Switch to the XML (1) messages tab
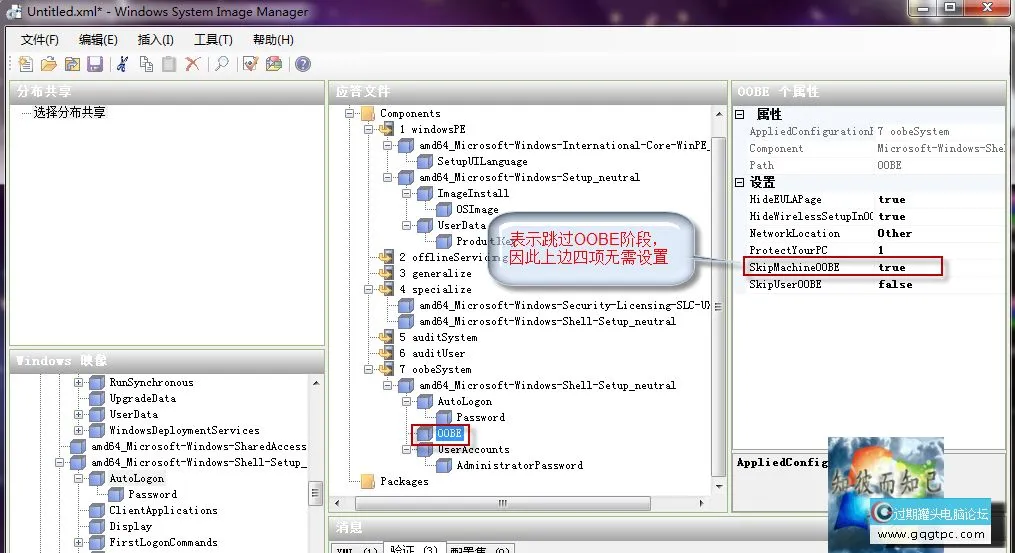Screen dimensions: 1015x553 pyautogui.click(x=357, y=549)
